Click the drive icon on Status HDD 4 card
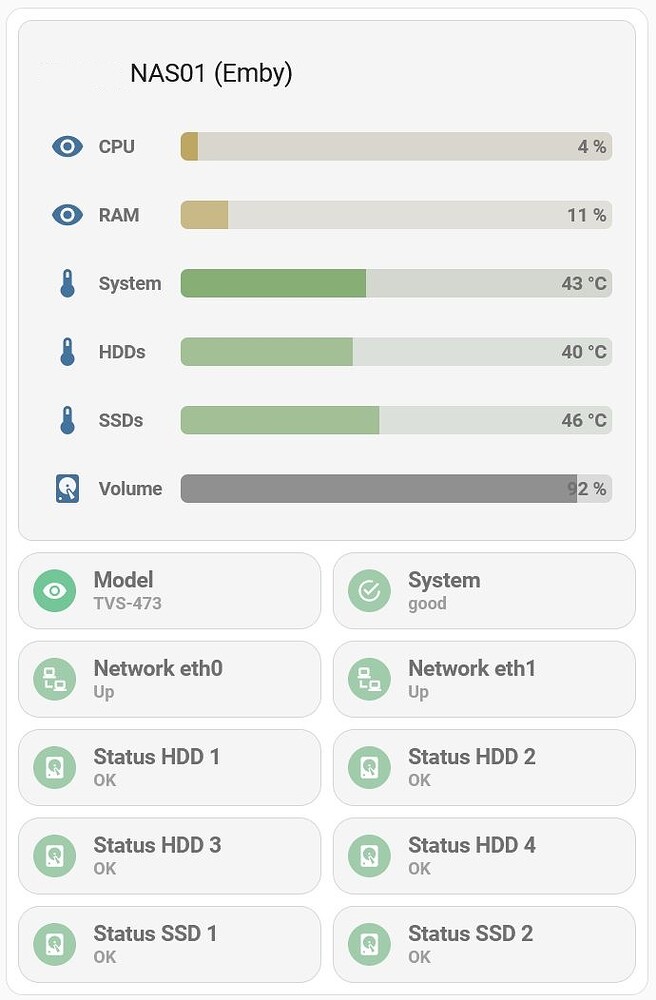The height and width of the screenshot is (1000, 656). click(x=369, y=855)
